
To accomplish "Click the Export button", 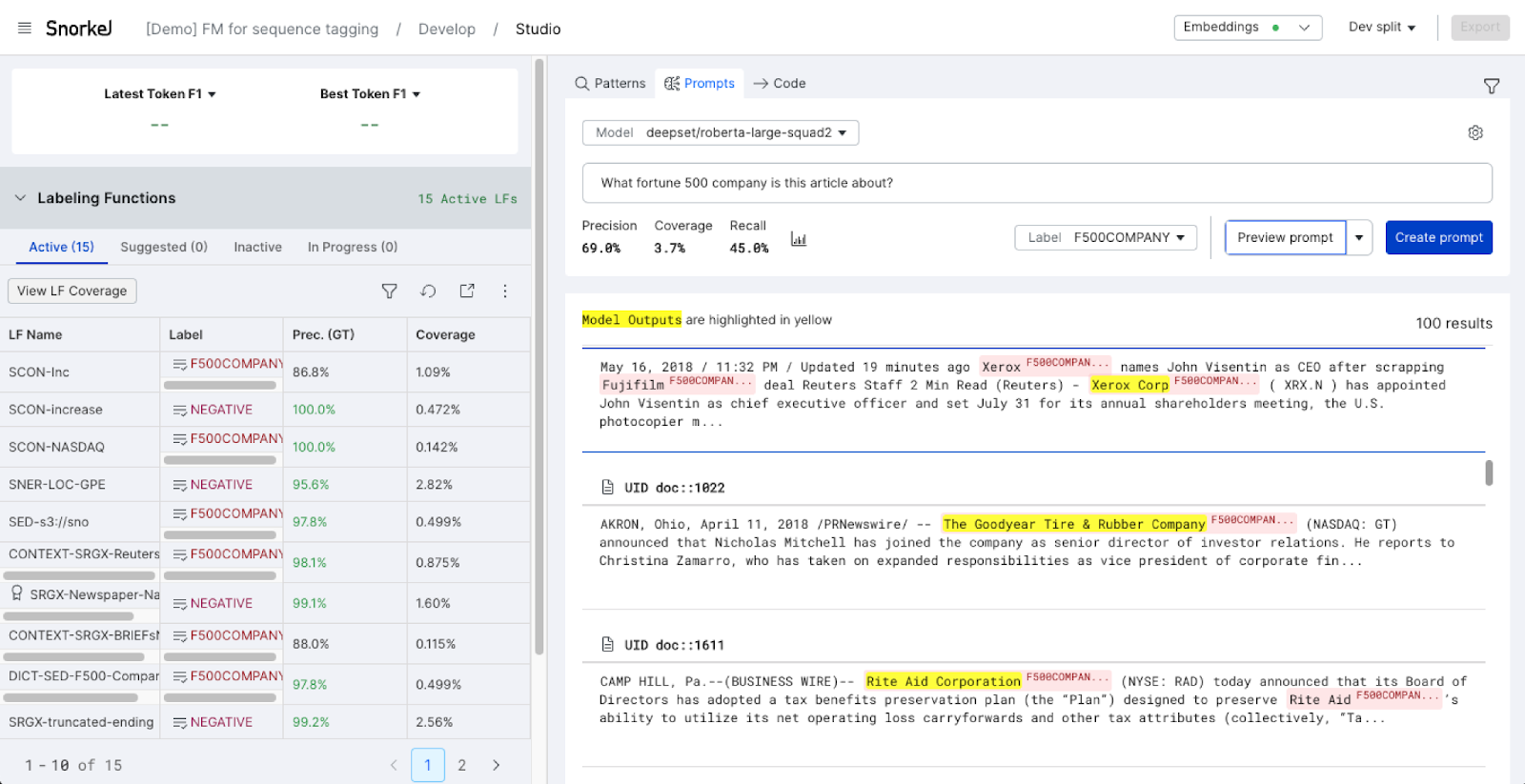I will pyautogui.click(x=1480, y=27).
